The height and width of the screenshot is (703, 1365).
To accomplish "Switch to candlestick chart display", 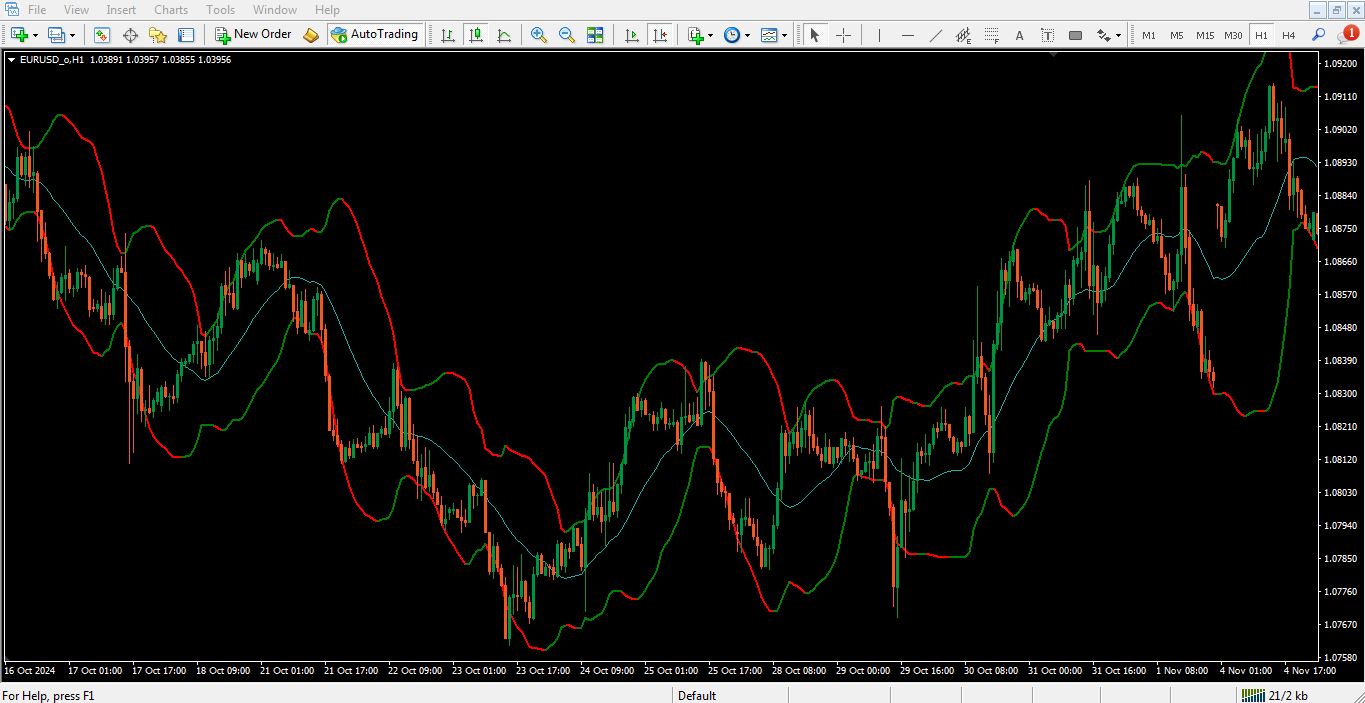I will 476,35.
